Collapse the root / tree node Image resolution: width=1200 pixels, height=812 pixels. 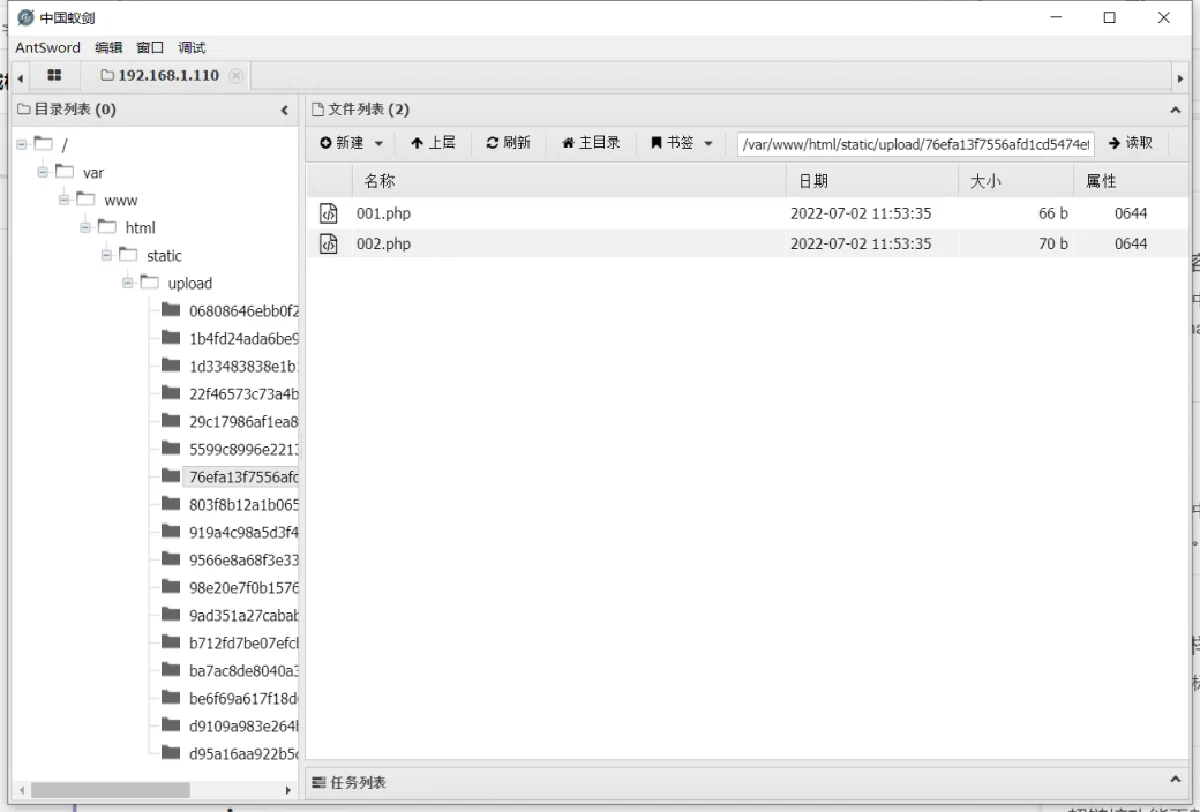22,144
